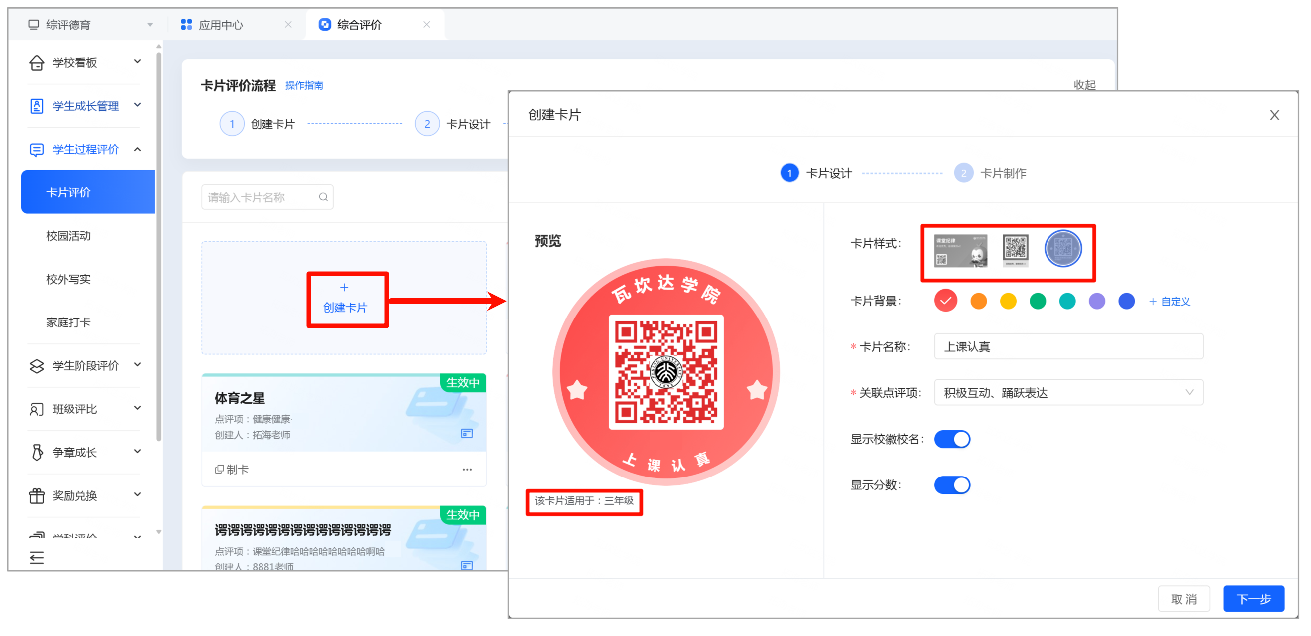Expand the 学校看板 menu chevron
This screenshot has height=636, width=1311.
click(137, 62)
